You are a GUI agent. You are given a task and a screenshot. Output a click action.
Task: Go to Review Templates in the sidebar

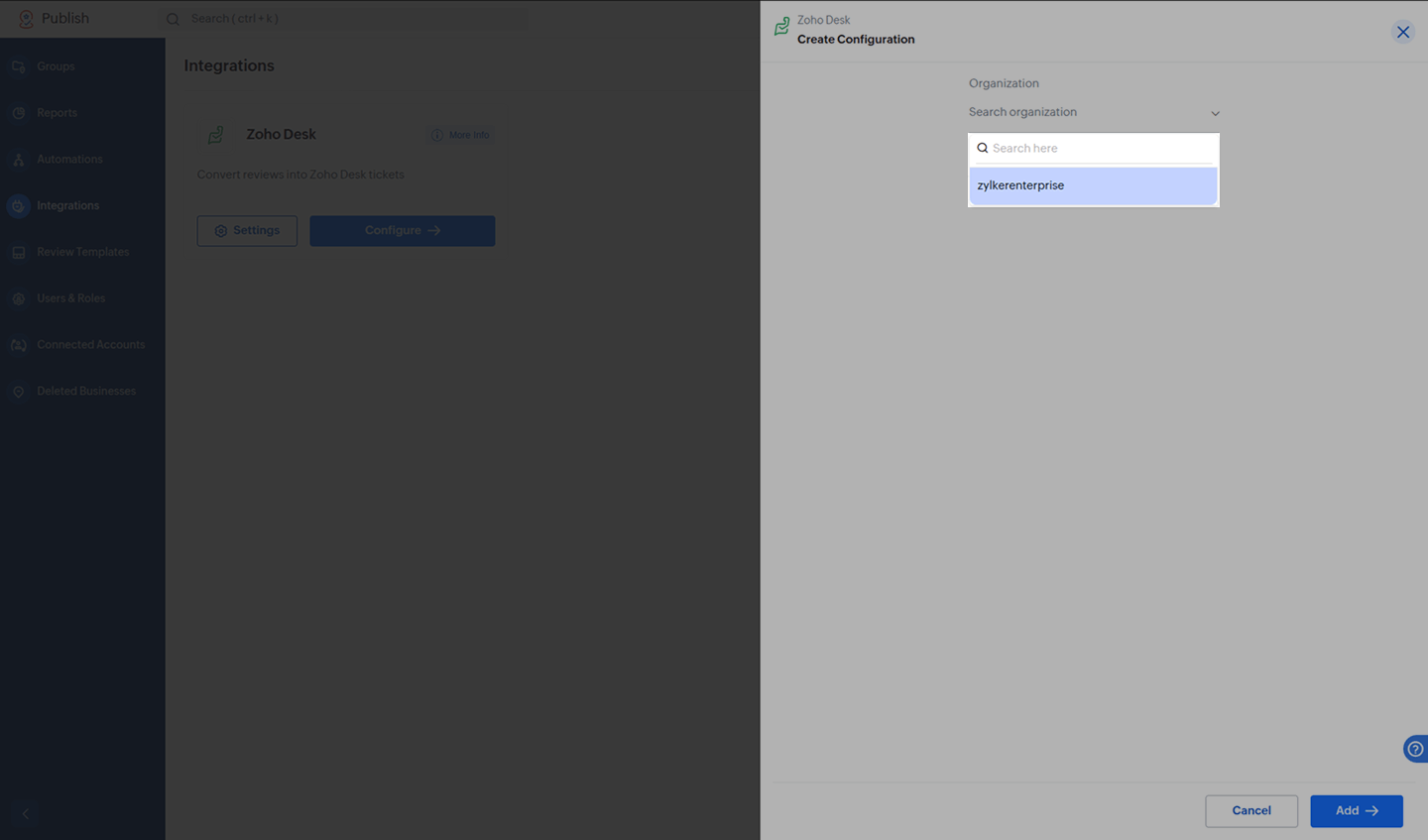(83, 252)
